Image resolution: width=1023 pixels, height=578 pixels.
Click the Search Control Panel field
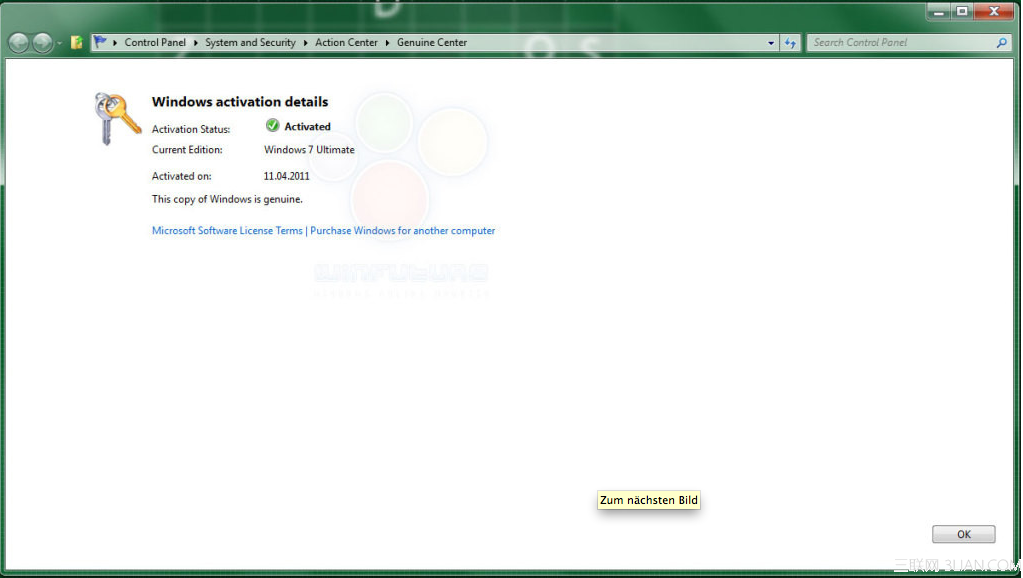pos(898,43)
